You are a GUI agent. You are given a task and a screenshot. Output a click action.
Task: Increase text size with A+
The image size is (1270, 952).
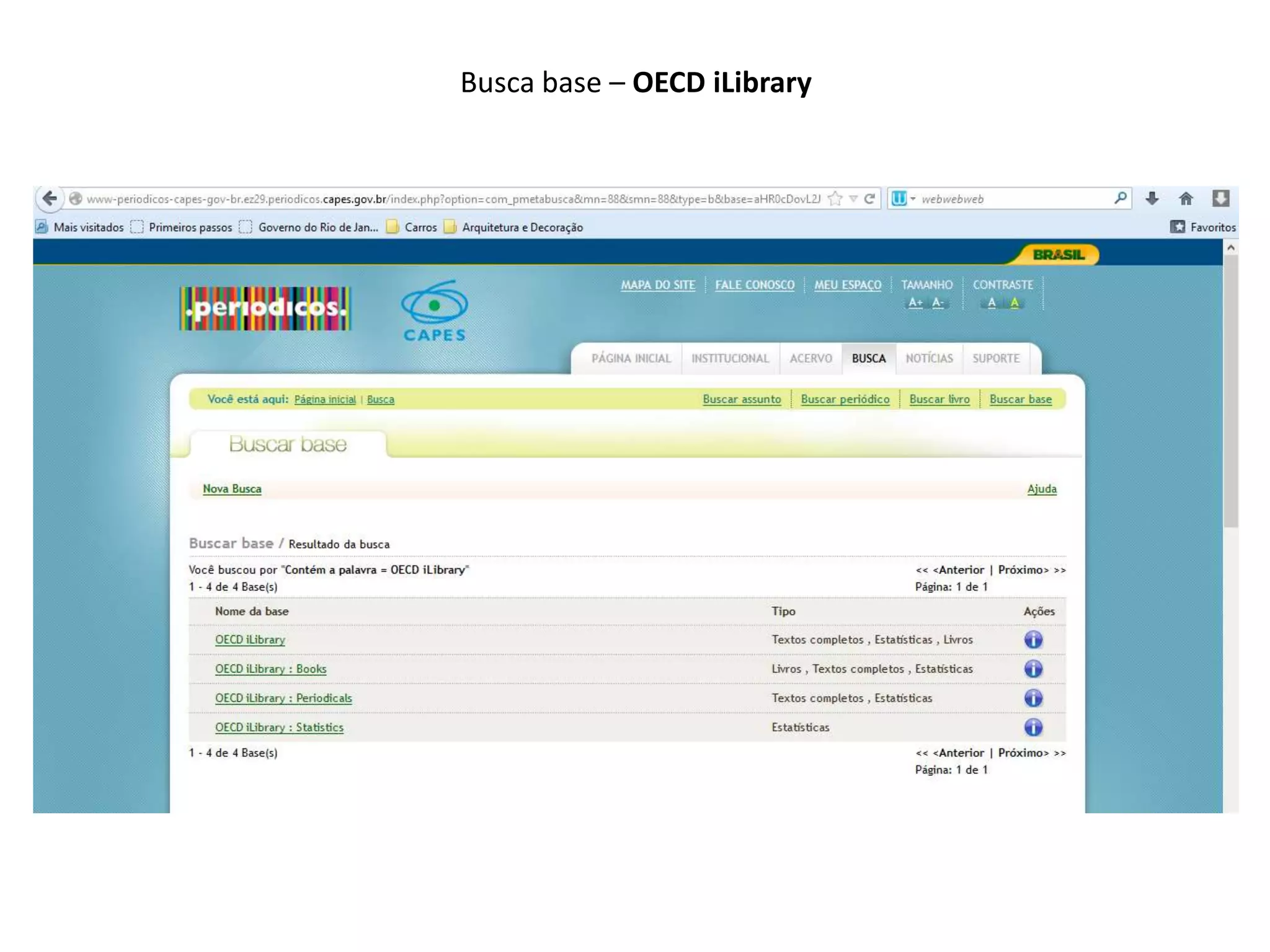[915, 303]
